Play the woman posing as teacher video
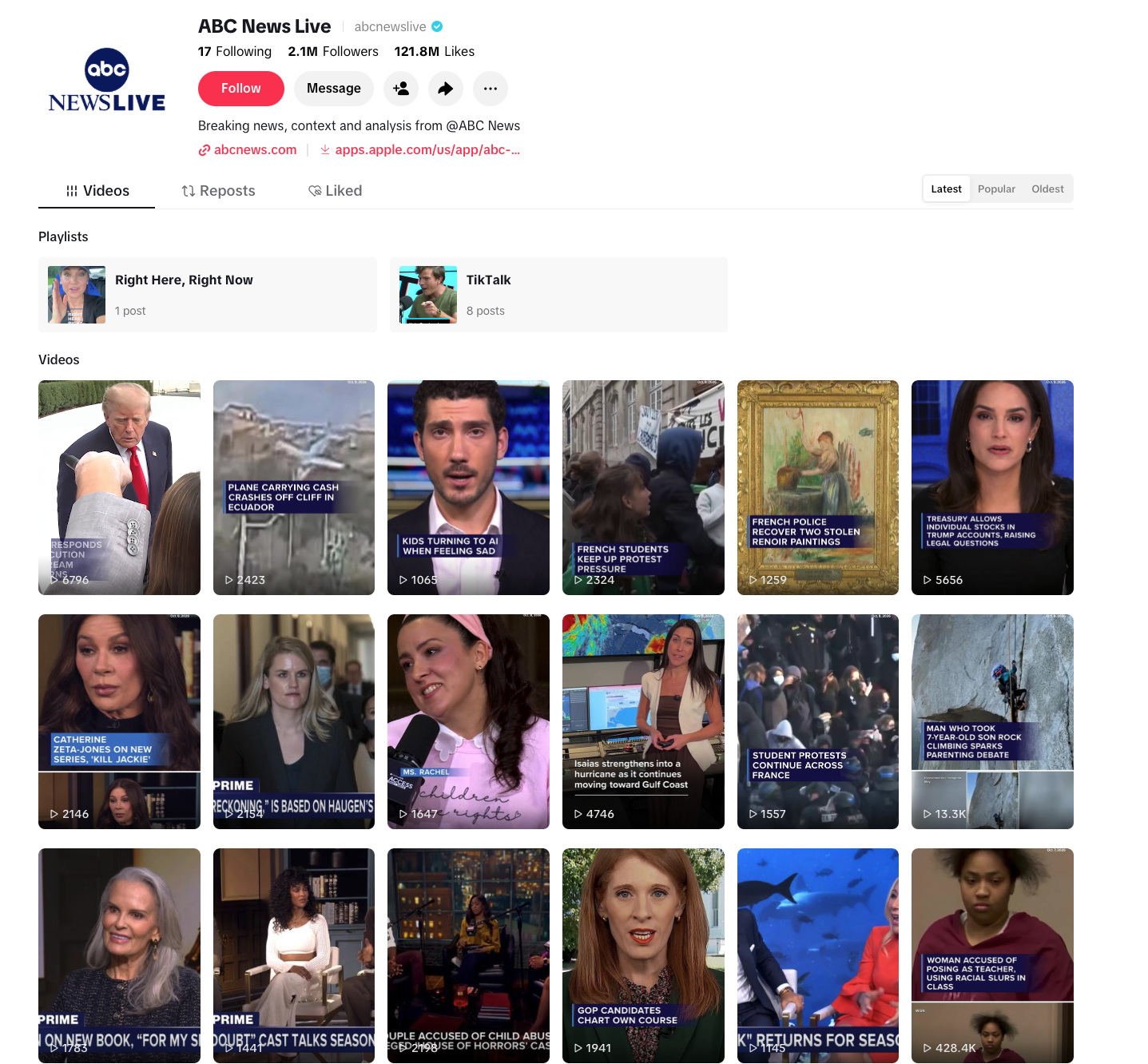 (992, 955)
